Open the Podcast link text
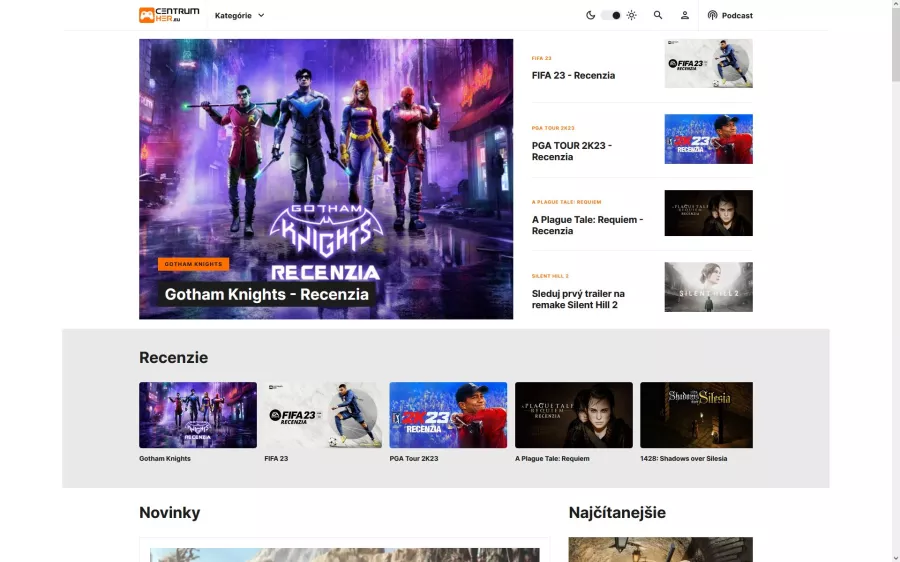The width and height of the screenshot is (900, 562). 737,15
